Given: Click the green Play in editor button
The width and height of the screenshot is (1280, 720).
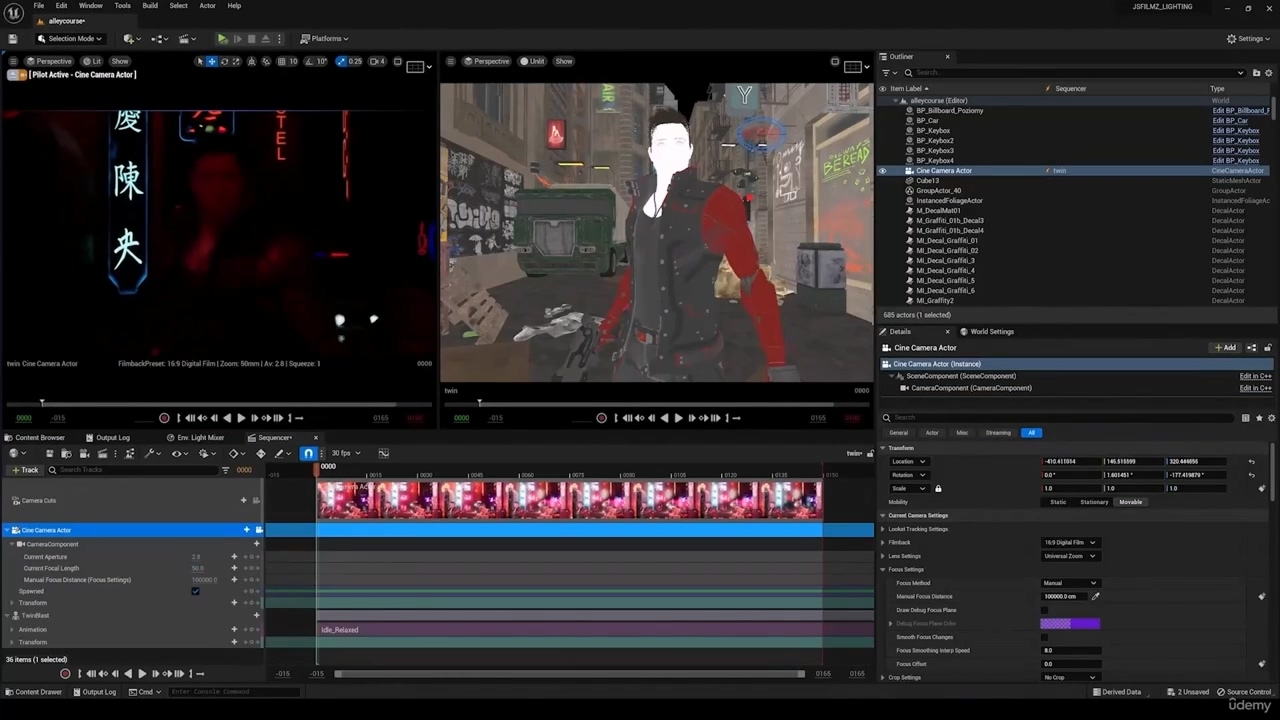Looking at the screenshot, I should click(222, 39).
